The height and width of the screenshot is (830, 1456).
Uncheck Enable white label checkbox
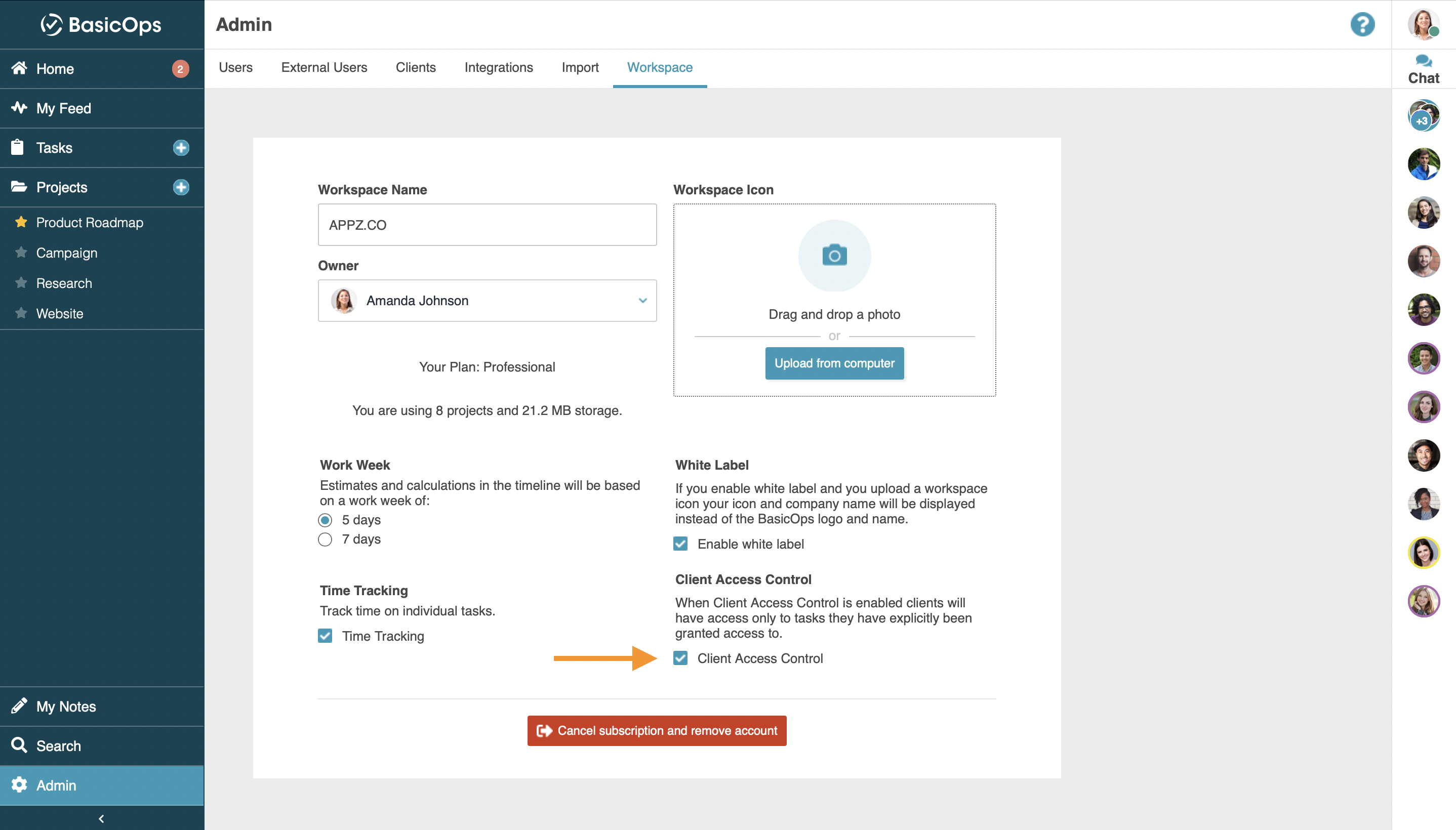(680, 544)
